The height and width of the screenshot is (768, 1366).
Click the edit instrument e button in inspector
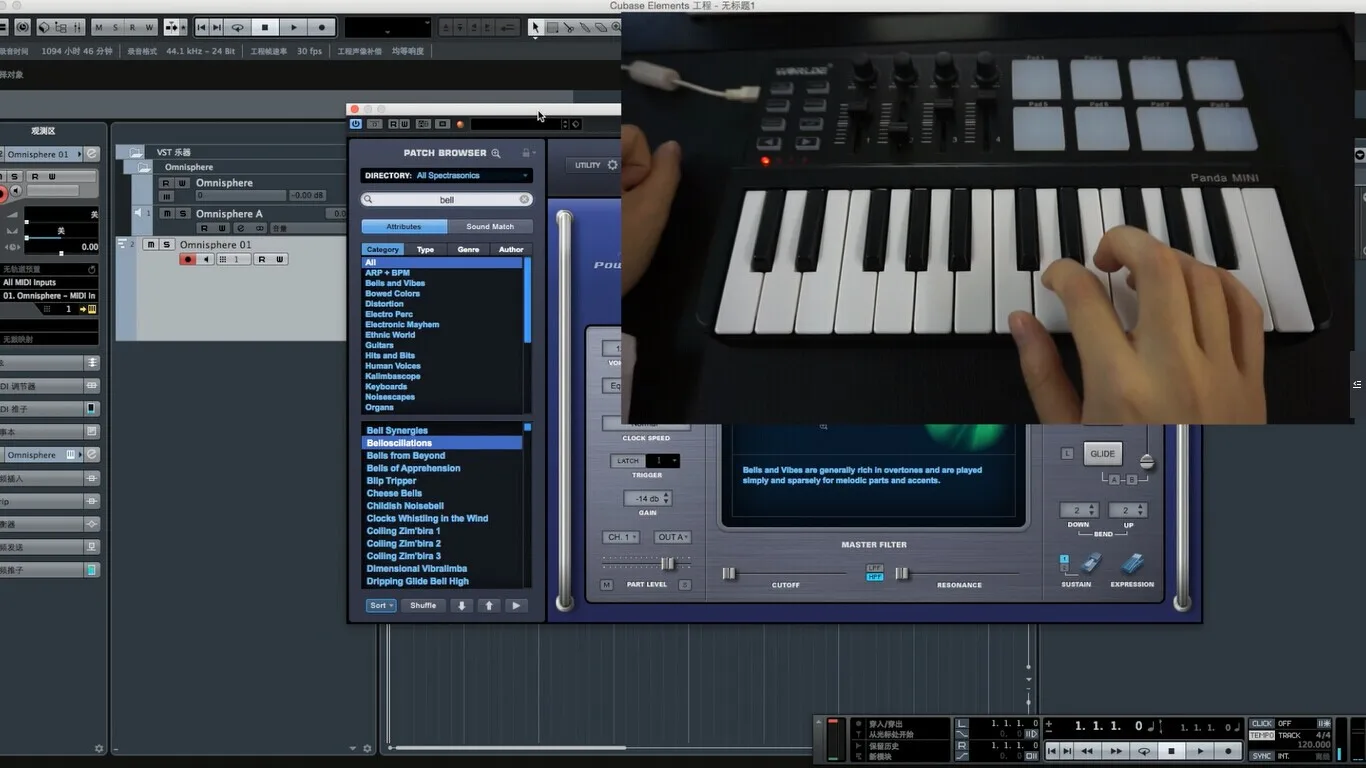pos(92,154)
